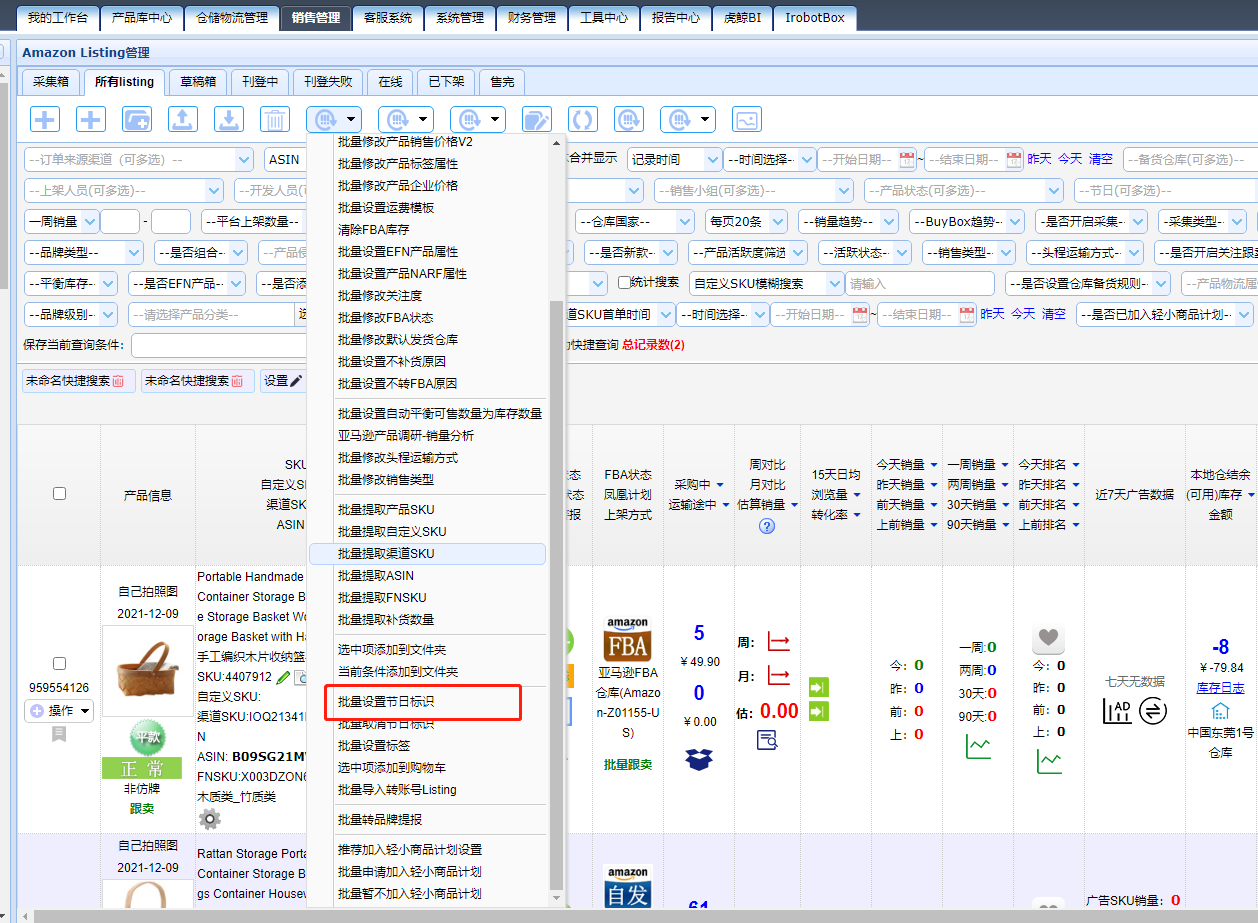1258x923 pixels.
Task: Open the 报告中心 top navigation tab
Action: click(x=675, y=17)
